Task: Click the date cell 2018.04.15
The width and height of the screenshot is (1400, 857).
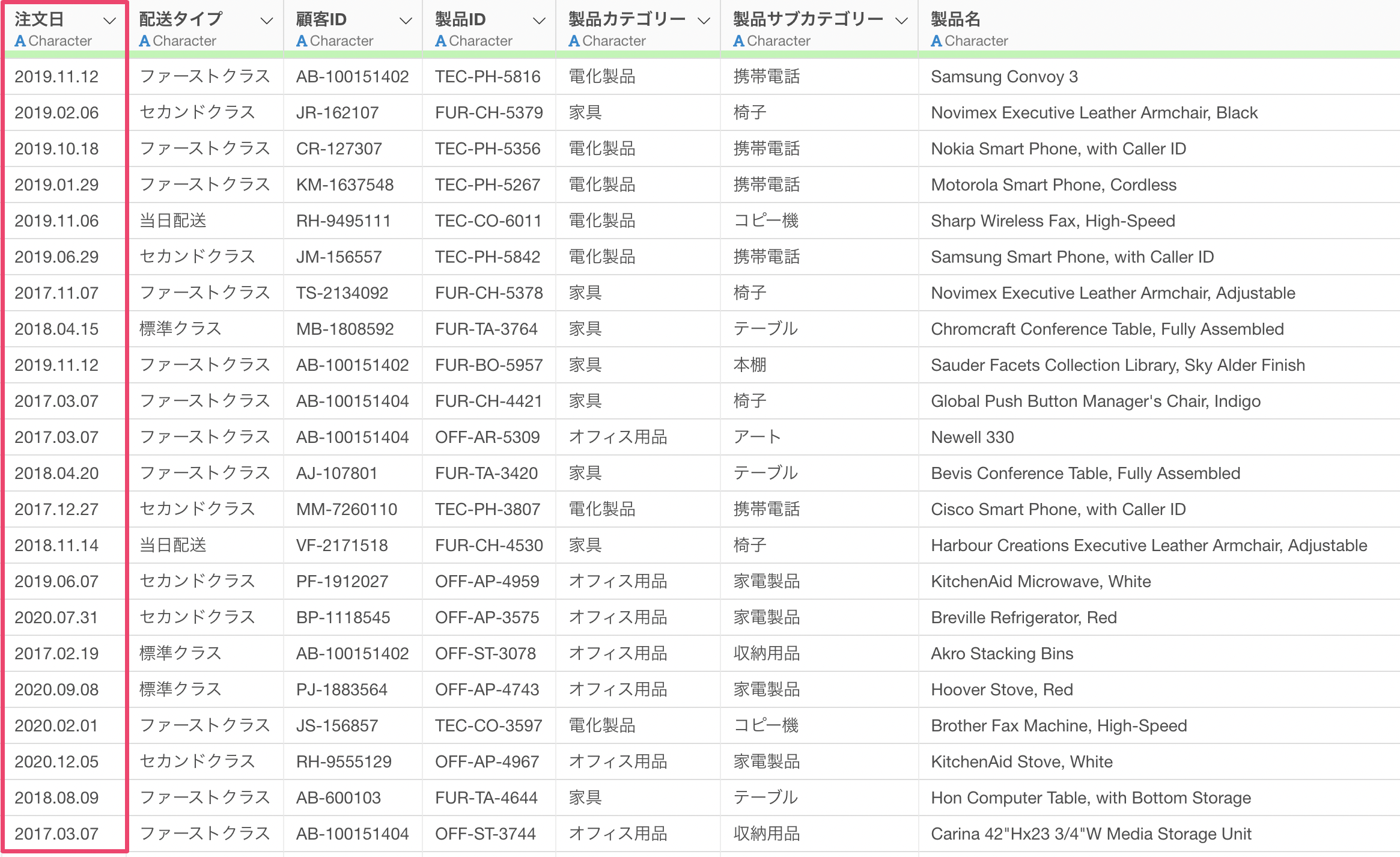Action: [x=56, y=329]
